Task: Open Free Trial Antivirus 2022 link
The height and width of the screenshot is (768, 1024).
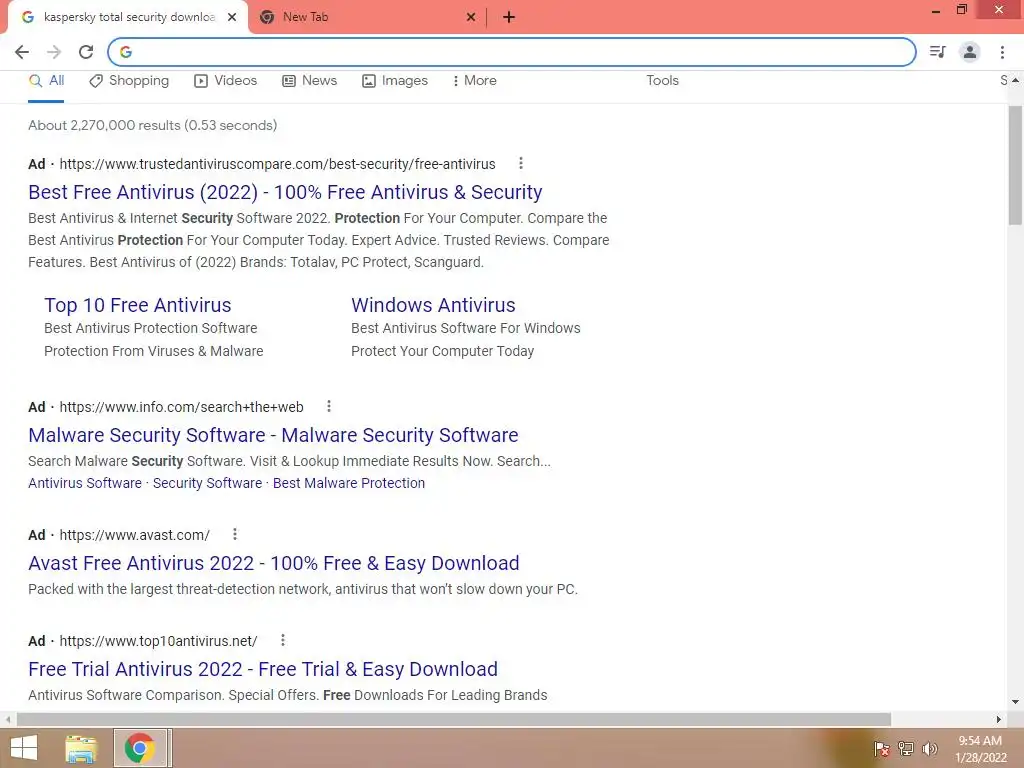Action: (263, 669)
